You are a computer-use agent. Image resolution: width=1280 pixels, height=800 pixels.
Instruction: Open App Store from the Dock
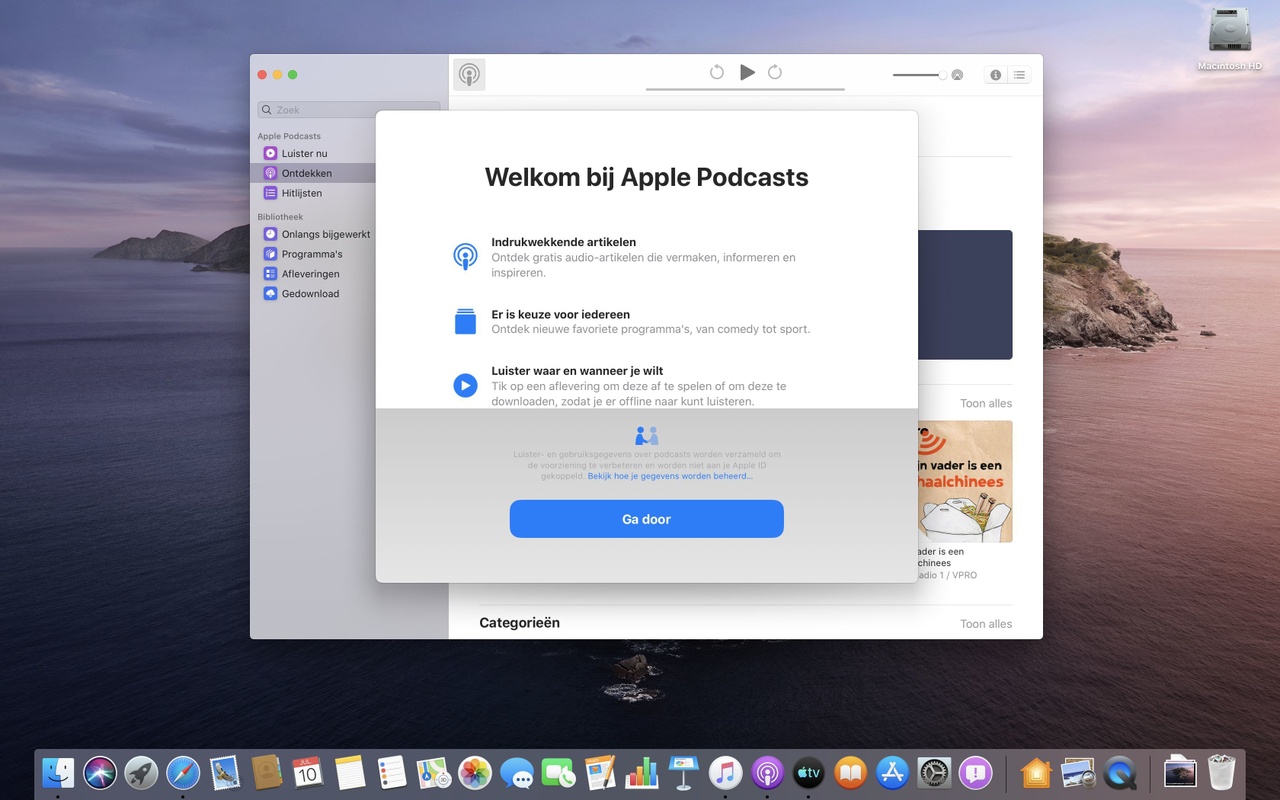(x=892, y=772)
